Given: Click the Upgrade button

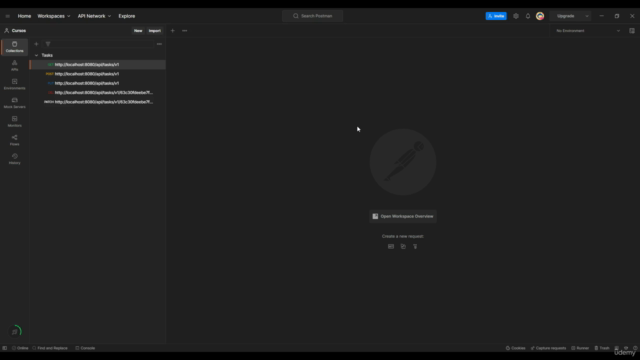Looking at the screenshot, I should pos(566,16).
